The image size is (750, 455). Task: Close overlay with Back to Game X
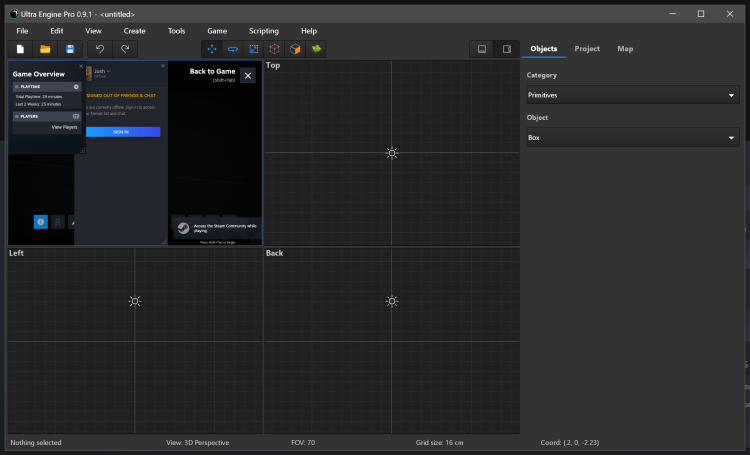[x=248, y=76]
